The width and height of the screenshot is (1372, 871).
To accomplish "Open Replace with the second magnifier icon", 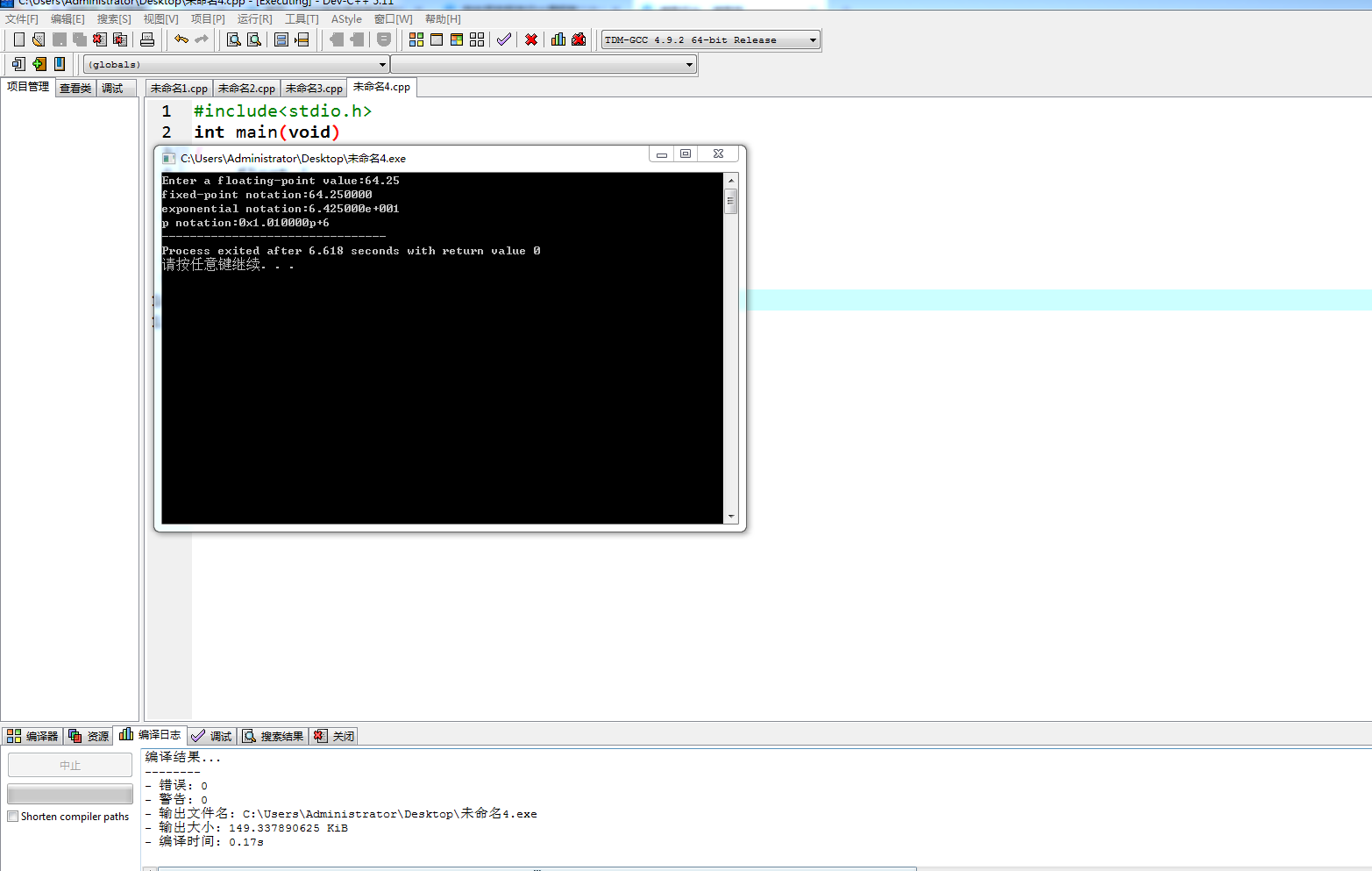I will pos(254,39).
